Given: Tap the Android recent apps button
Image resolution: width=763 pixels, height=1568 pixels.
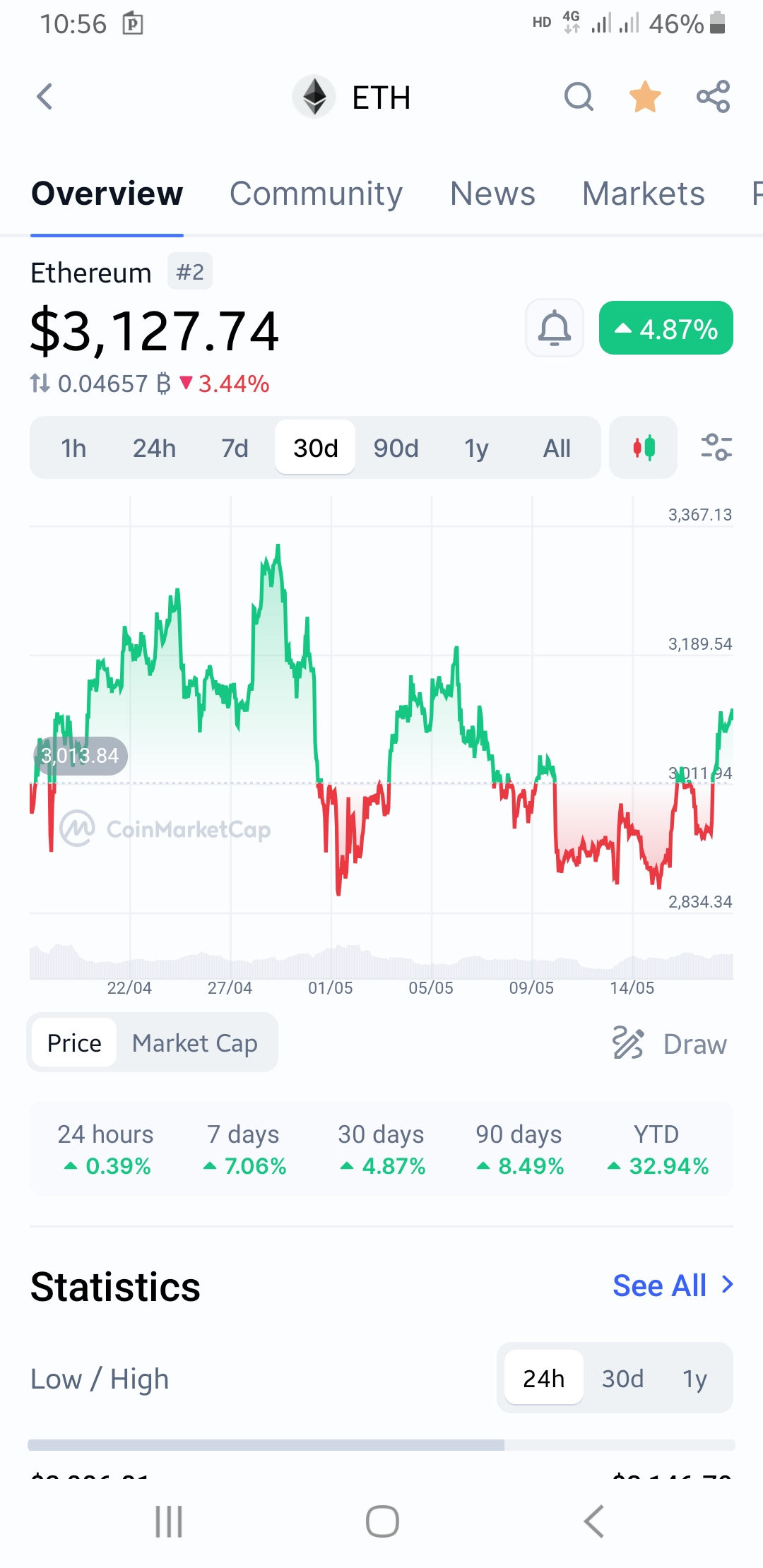Looking at the screenshot, I should pos(169,1521).
